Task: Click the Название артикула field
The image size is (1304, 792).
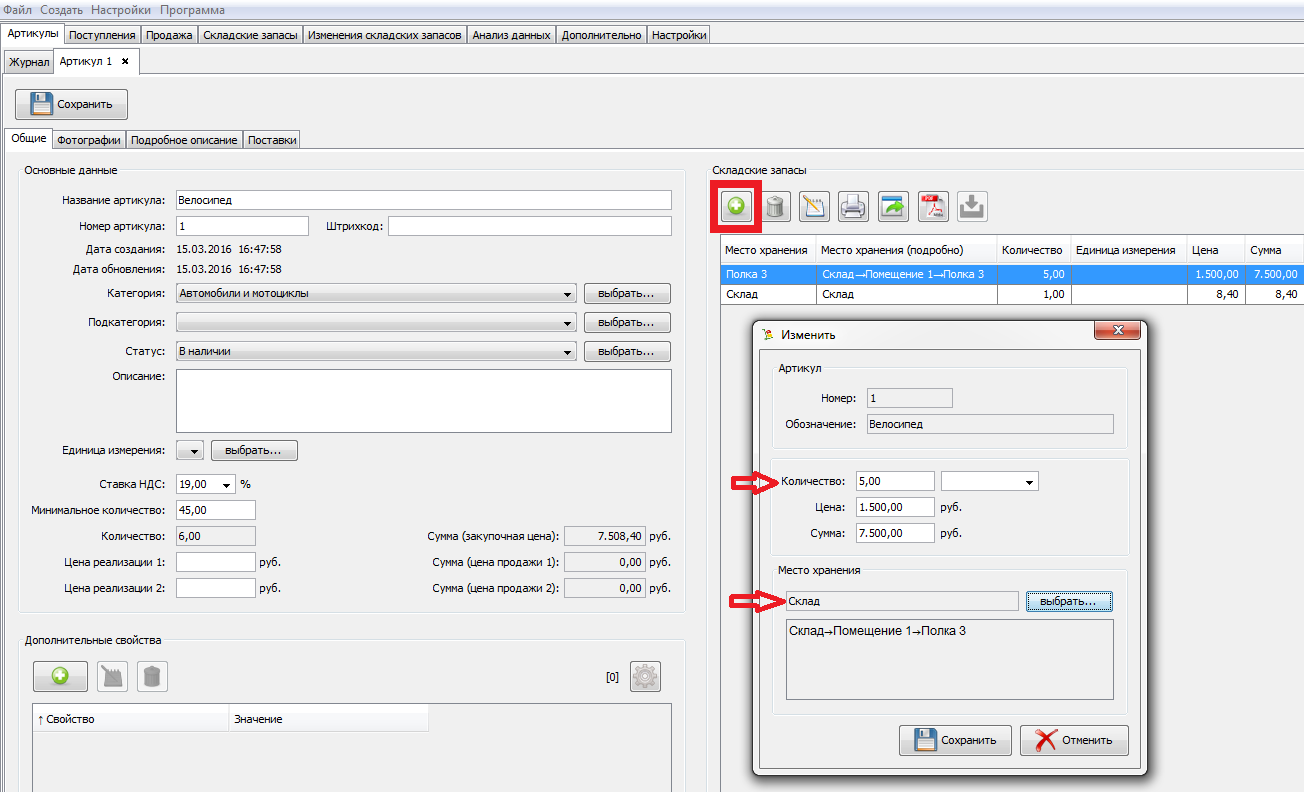Action: pos(424,200)
